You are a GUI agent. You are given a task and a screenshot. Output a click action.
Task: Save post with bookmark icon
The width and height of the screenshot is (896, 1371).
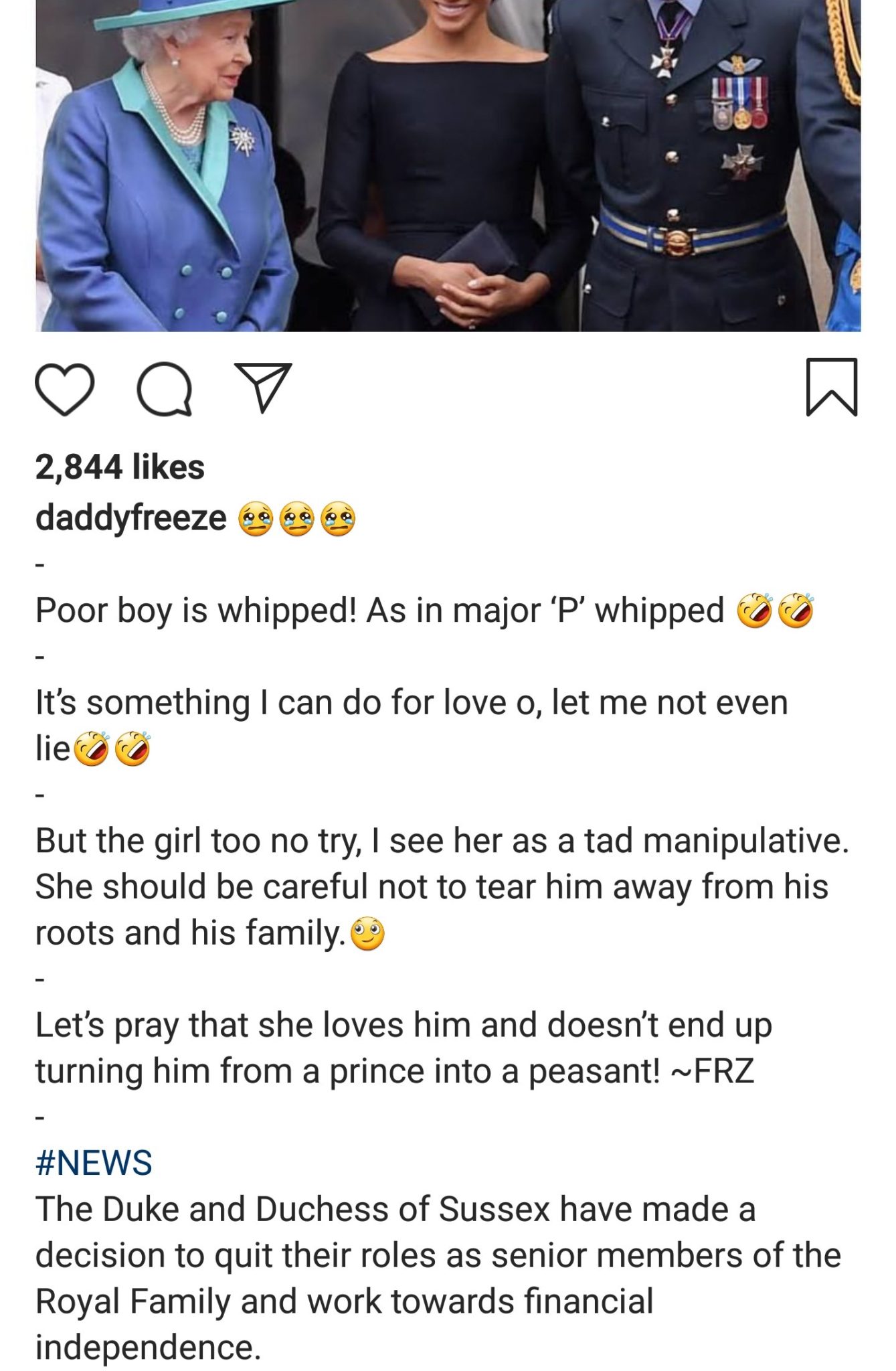pos(831,387)
